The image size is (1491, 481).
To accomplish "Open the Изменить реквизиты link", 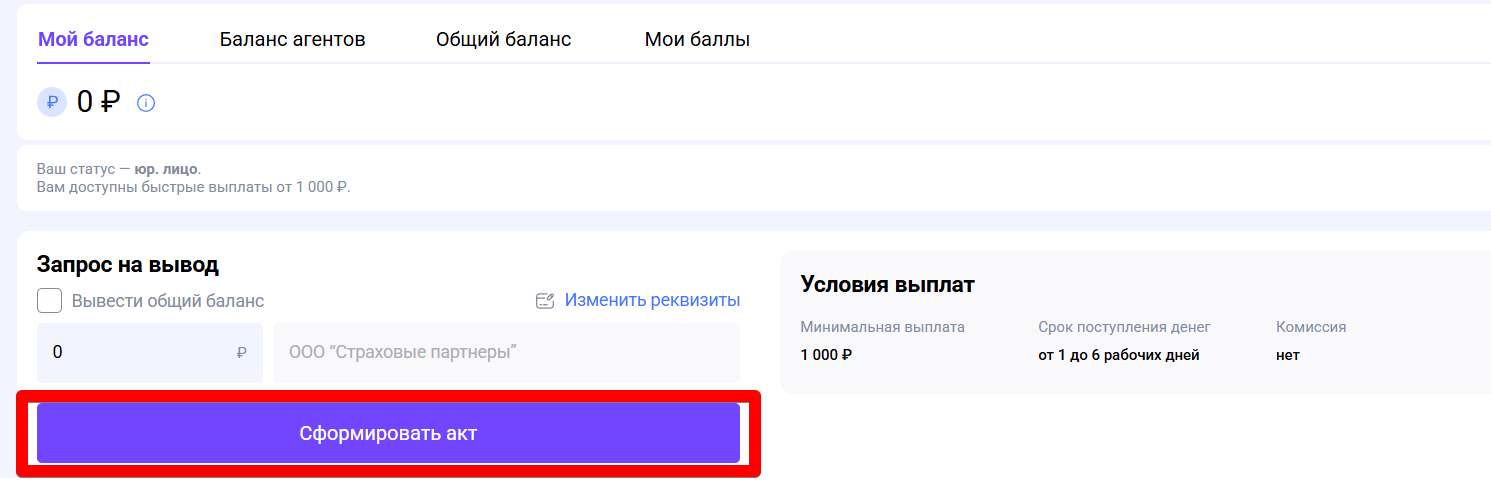I will (652, 300).
